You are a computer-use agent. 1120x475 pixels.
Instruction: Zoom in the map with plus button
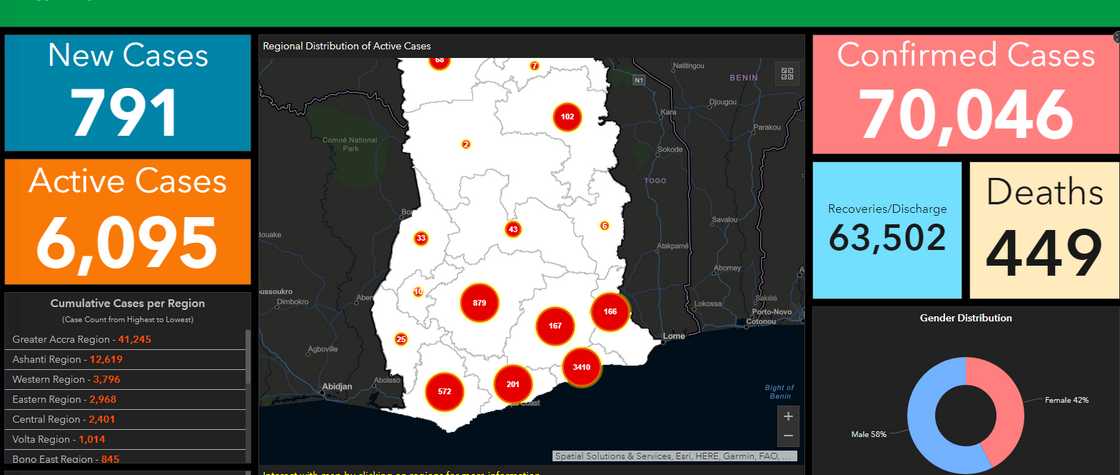point(788,416)
